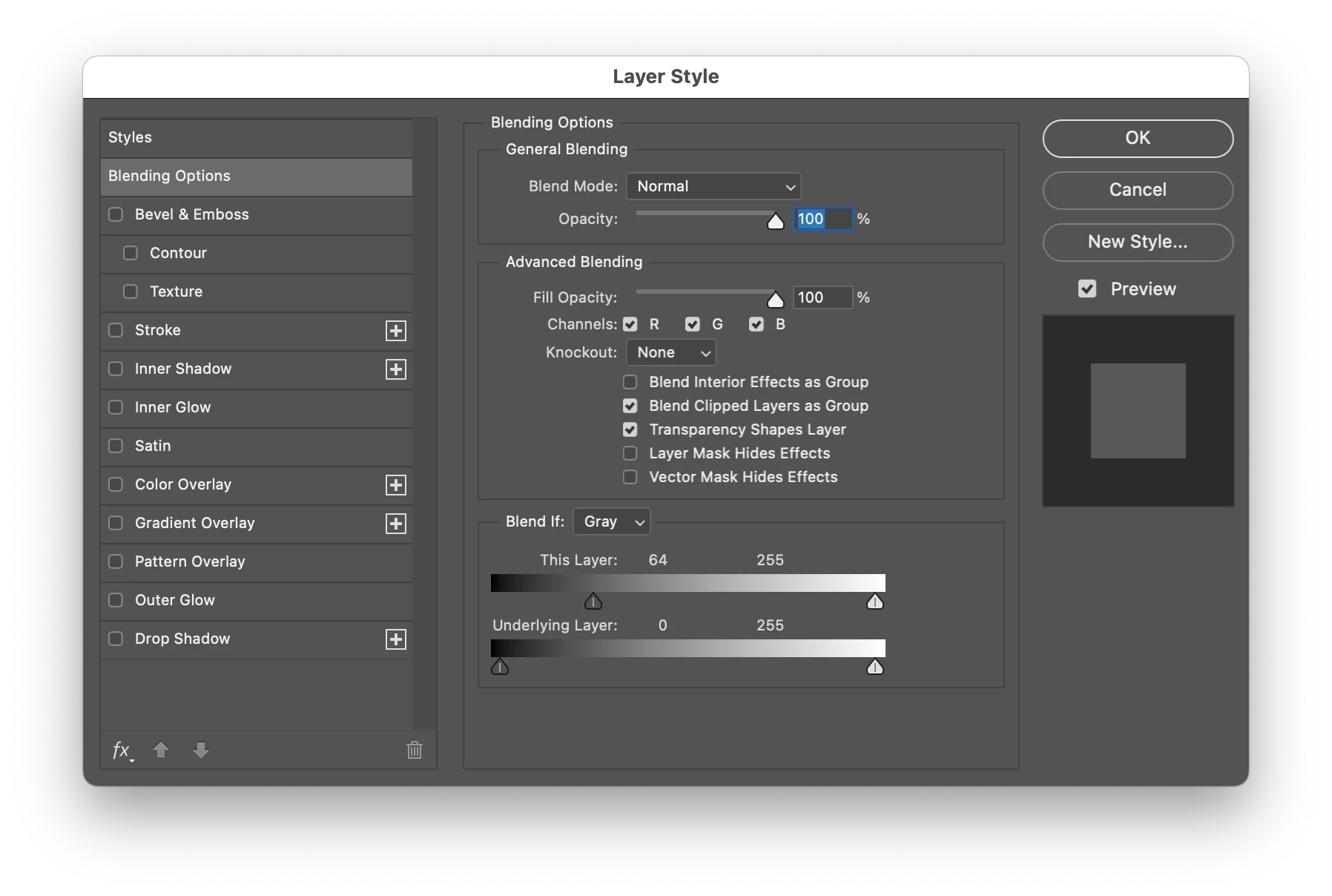Click the Opacity slider handle

pos(776,221)
